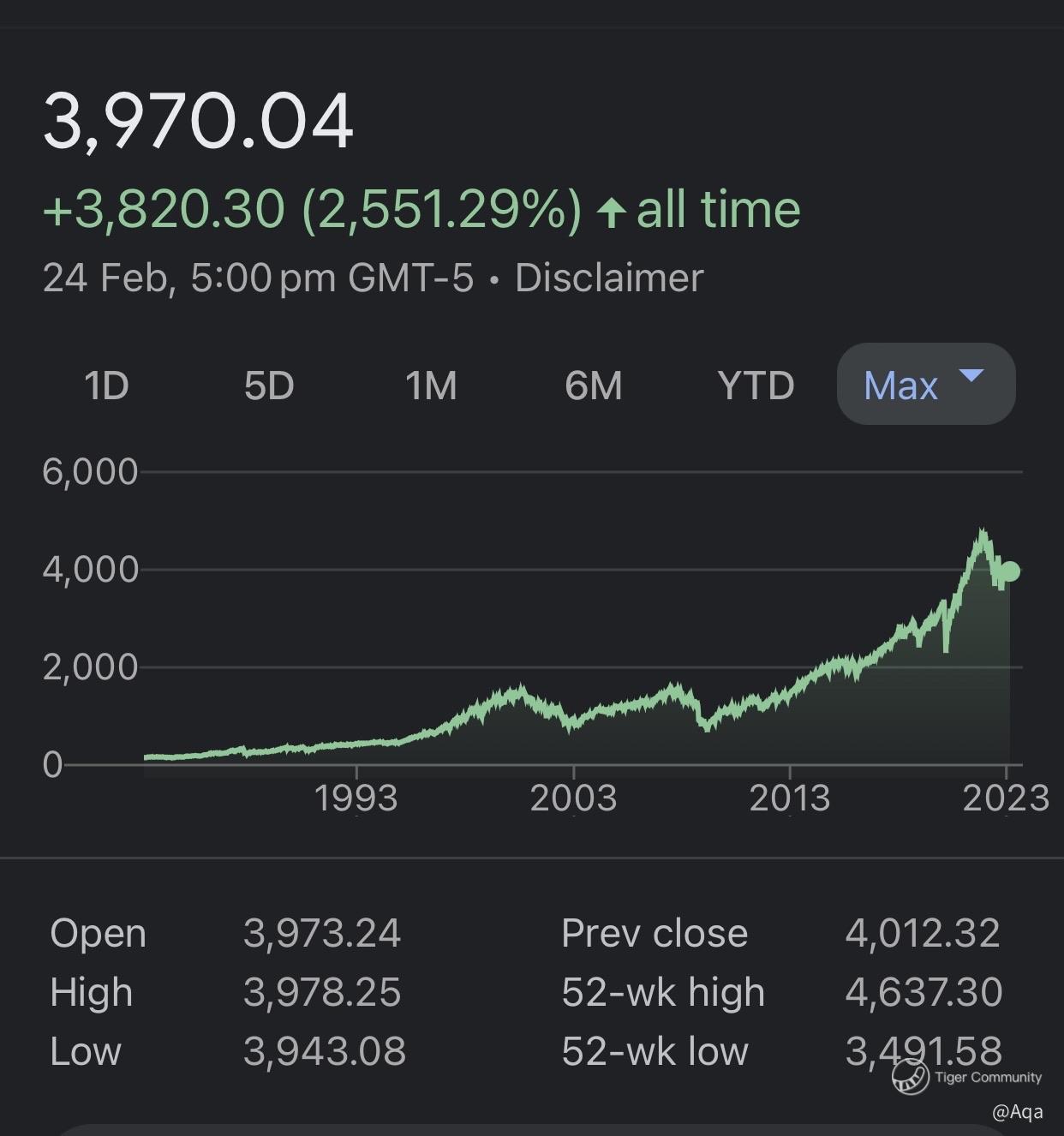Click the green up arrow icon
This screenshot has height=1136, width=1064.
click(611, 212)
